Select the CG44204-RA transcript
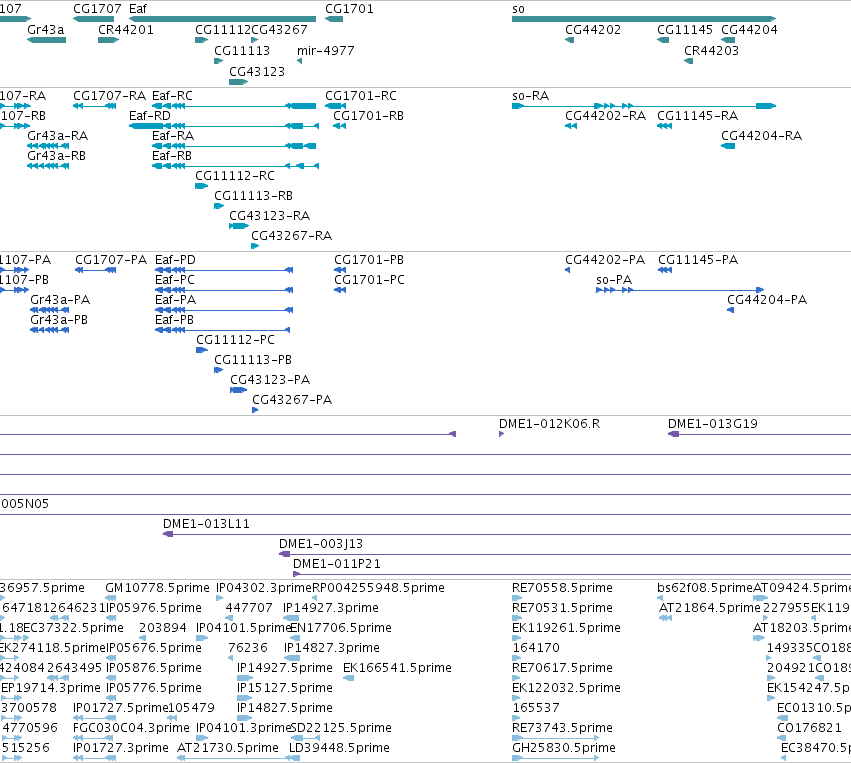The height and width of the screenshot is (763, 851). point(728,146)
